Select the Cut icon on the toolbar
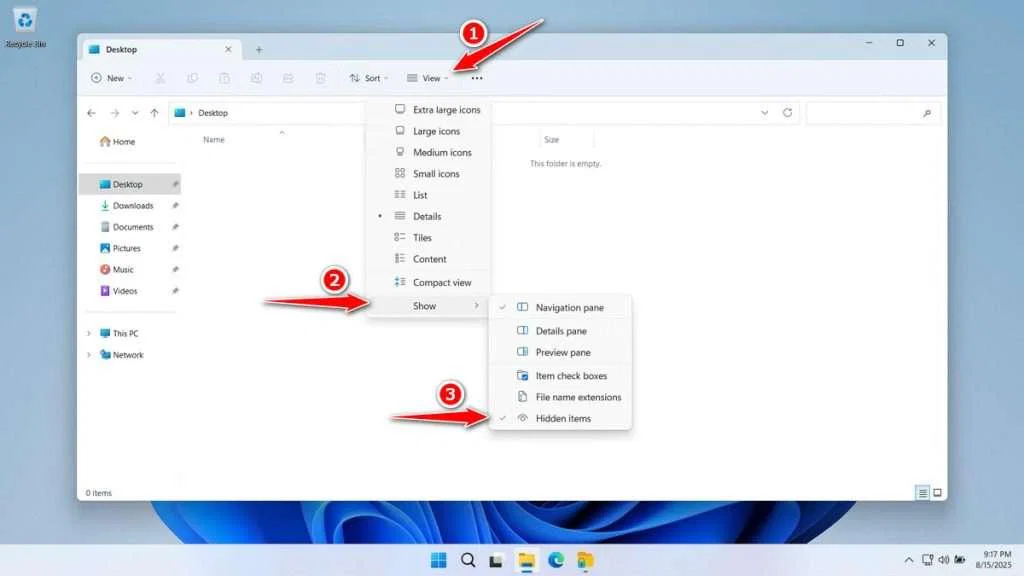This screenshot has height=576, width=1024. pyautogui.click(x=160, y=78)
